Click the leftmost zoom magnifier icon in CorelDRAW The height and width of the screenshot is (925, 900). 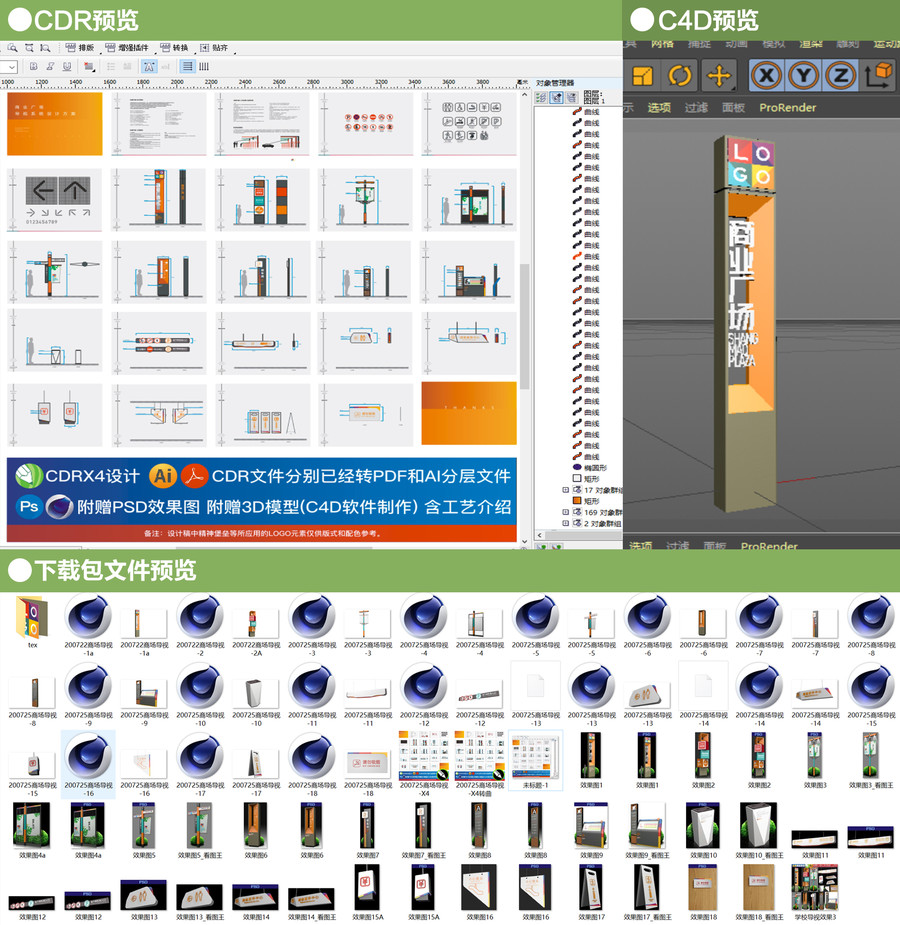click(x=12, y=48)
